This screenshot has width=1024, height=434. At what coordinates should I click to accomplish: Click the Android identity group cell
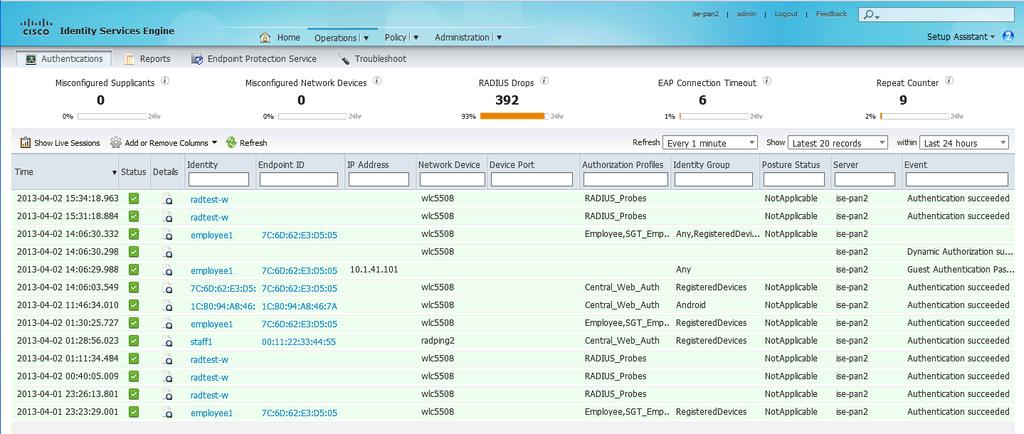pyautogui.click(x=690, y=305)
